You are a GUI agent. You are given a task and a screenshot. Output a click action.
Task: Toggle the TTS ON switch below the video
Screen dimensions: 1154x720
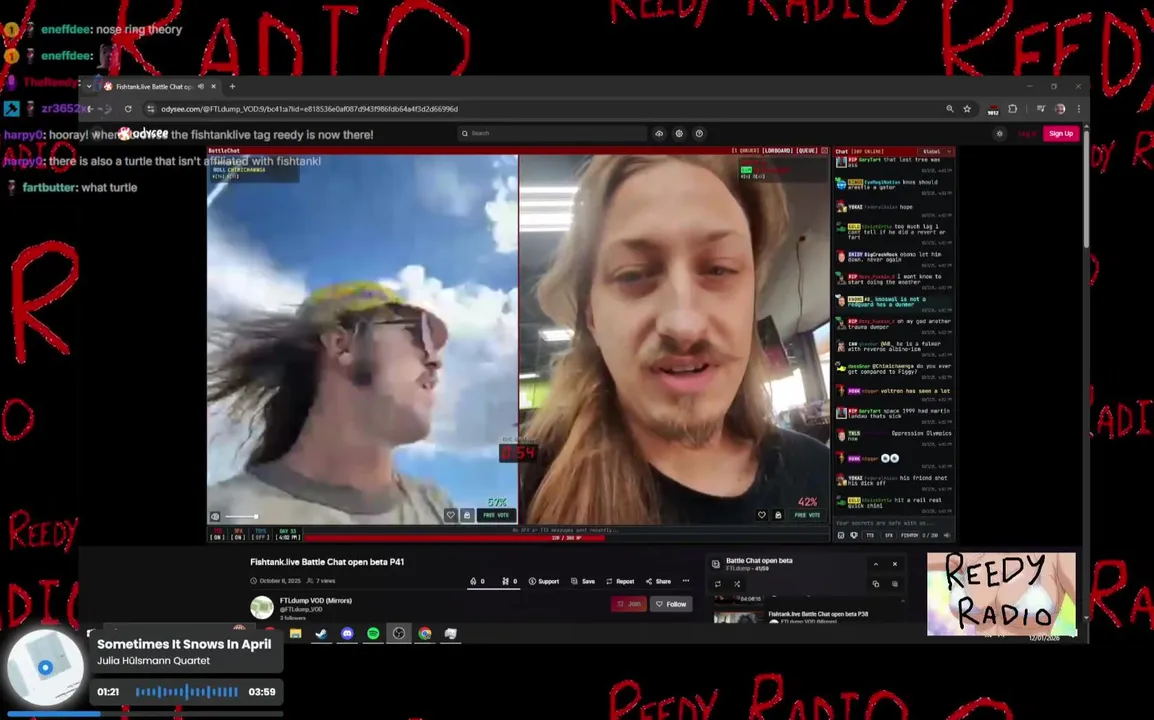coord(217,534)
